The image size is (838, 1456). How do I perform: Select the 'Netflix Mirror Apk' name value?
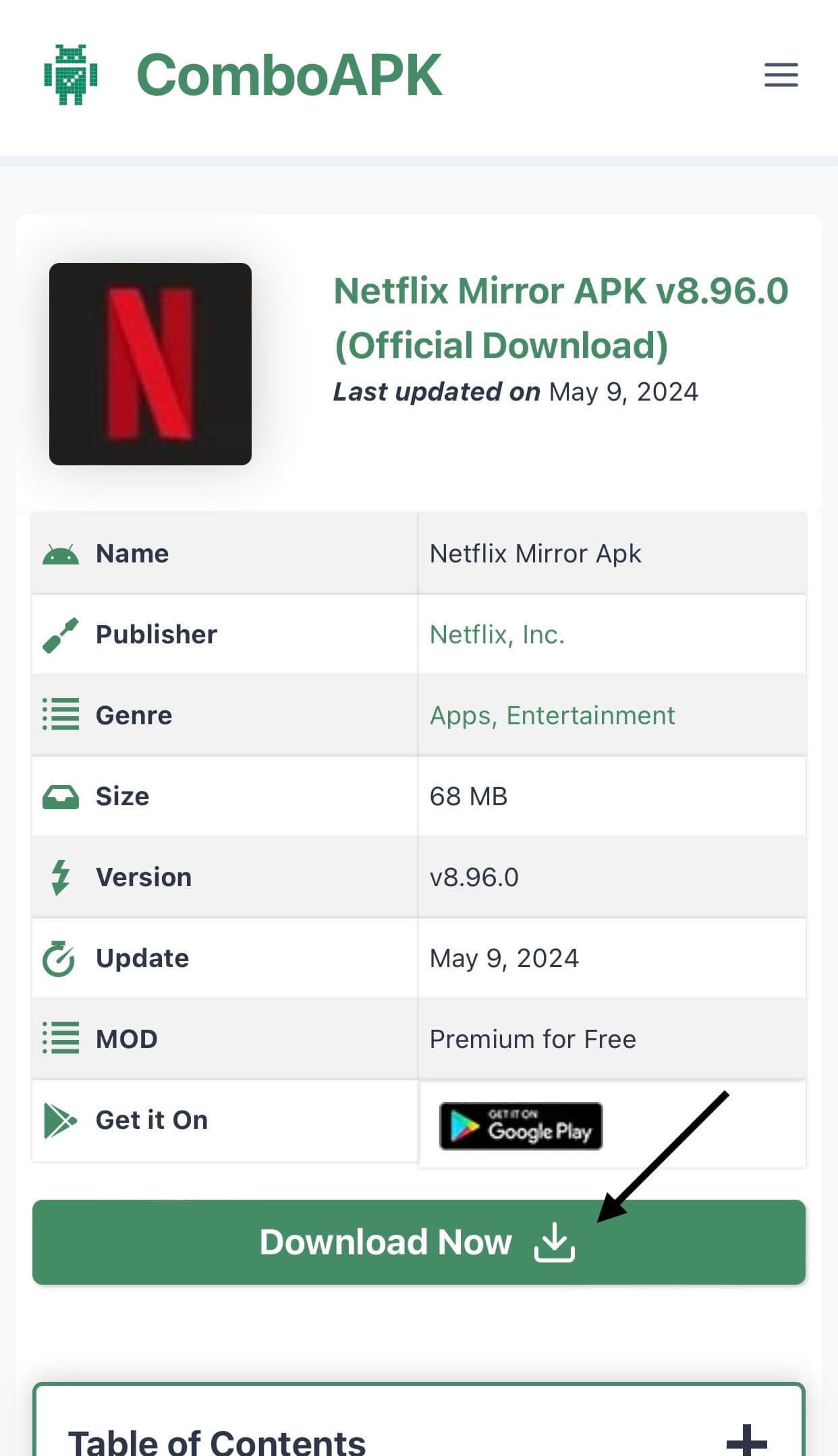tap(535, 554)
